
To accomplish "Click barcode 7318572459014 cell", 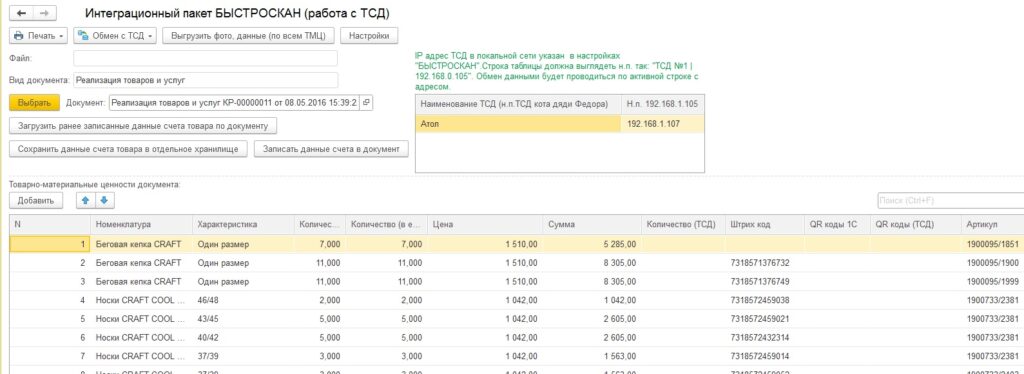I will click(765, 356).
